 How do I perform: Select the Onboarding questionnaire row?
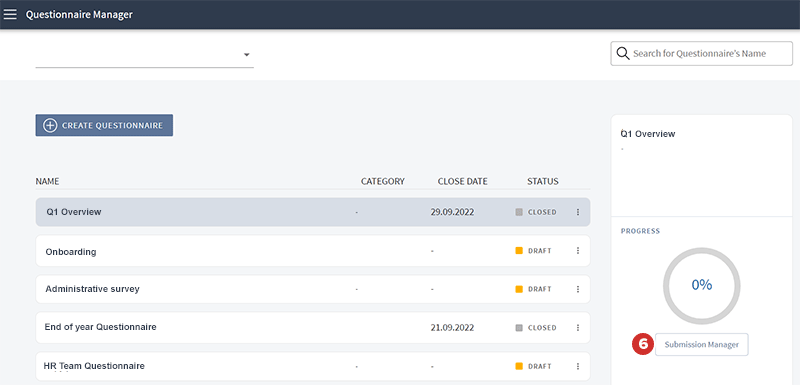(313, 251)
